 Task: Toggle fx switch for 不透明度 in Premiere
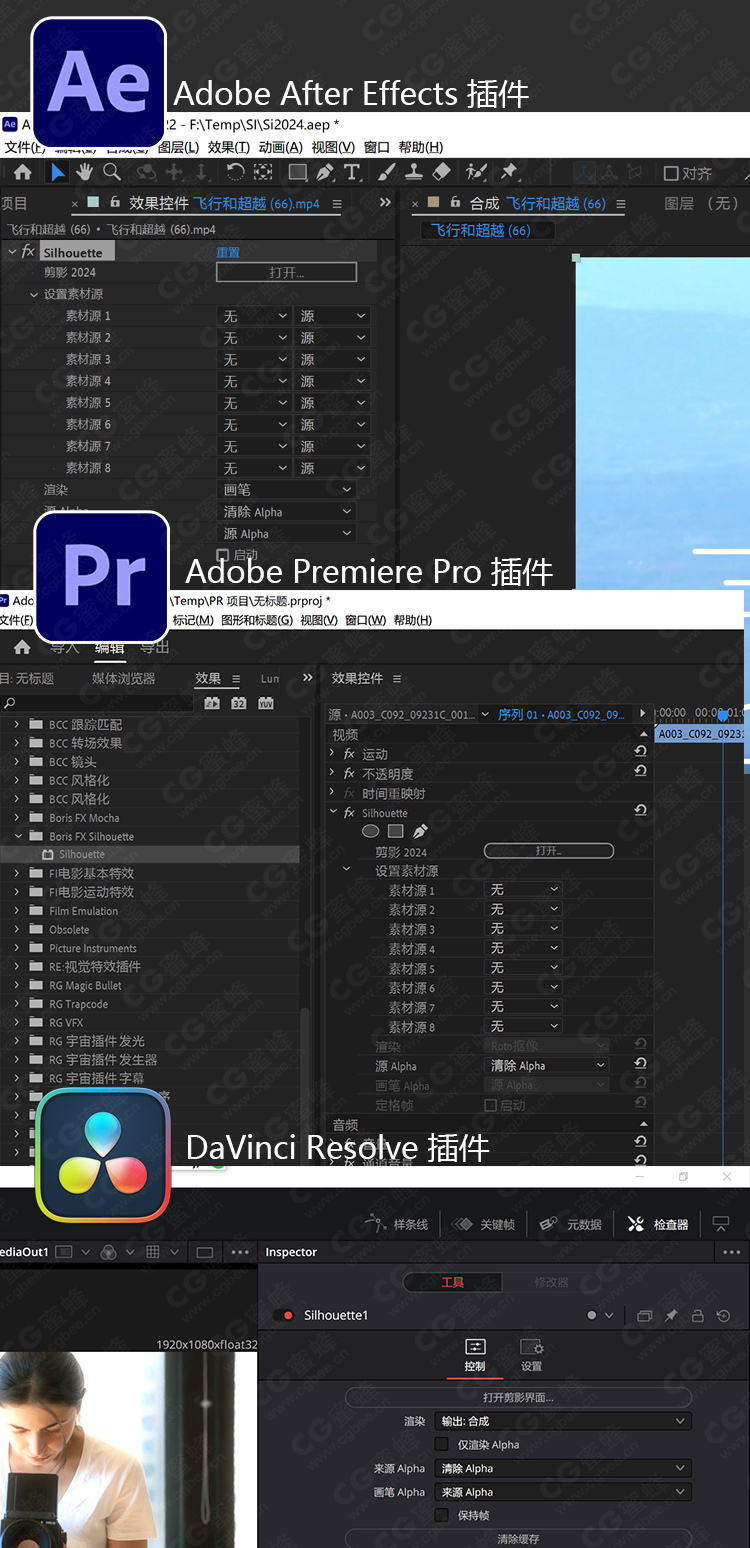pyautogui.click(x=349, y=773)
